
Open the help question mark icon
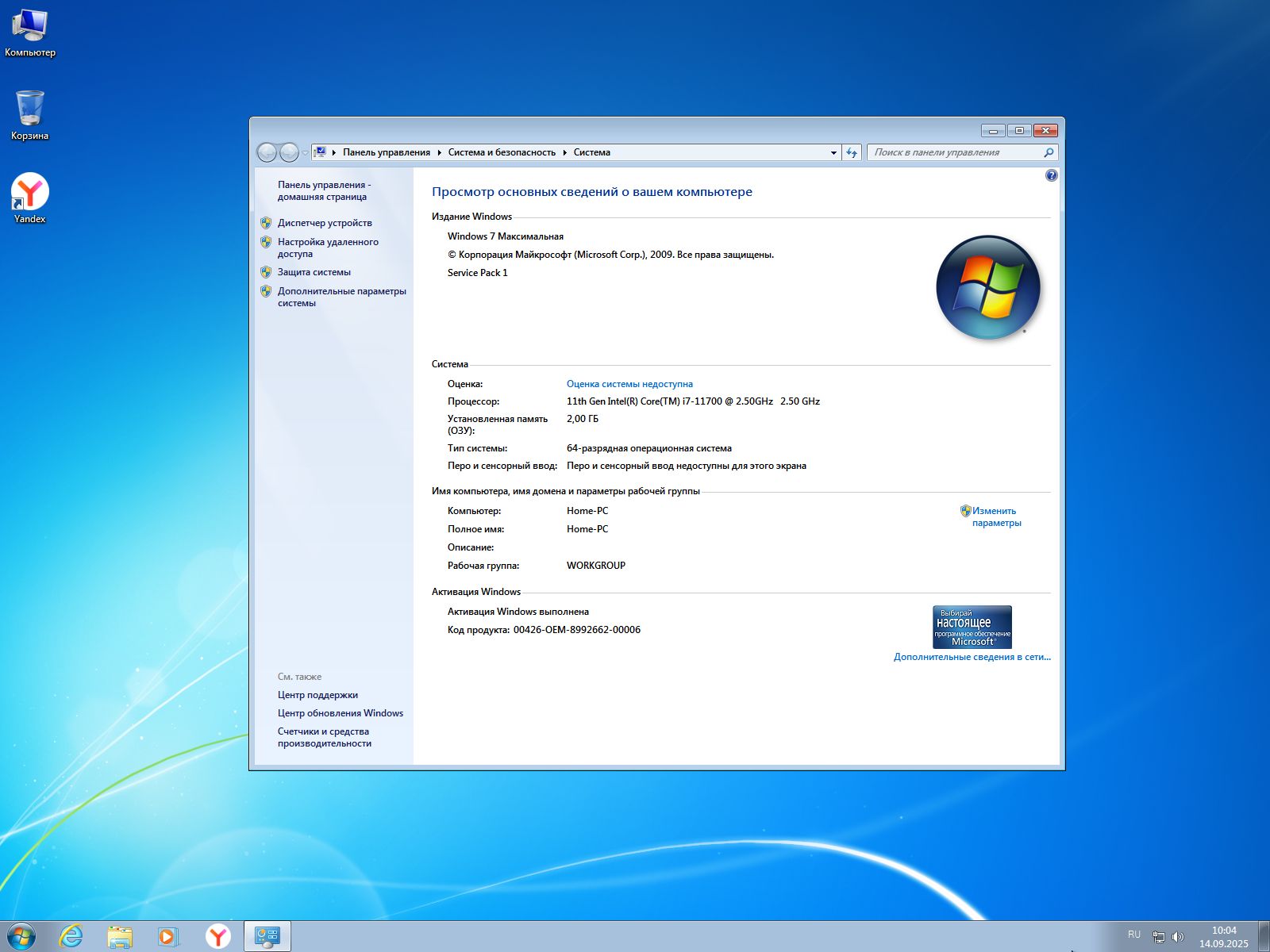tap(1052, 175)
